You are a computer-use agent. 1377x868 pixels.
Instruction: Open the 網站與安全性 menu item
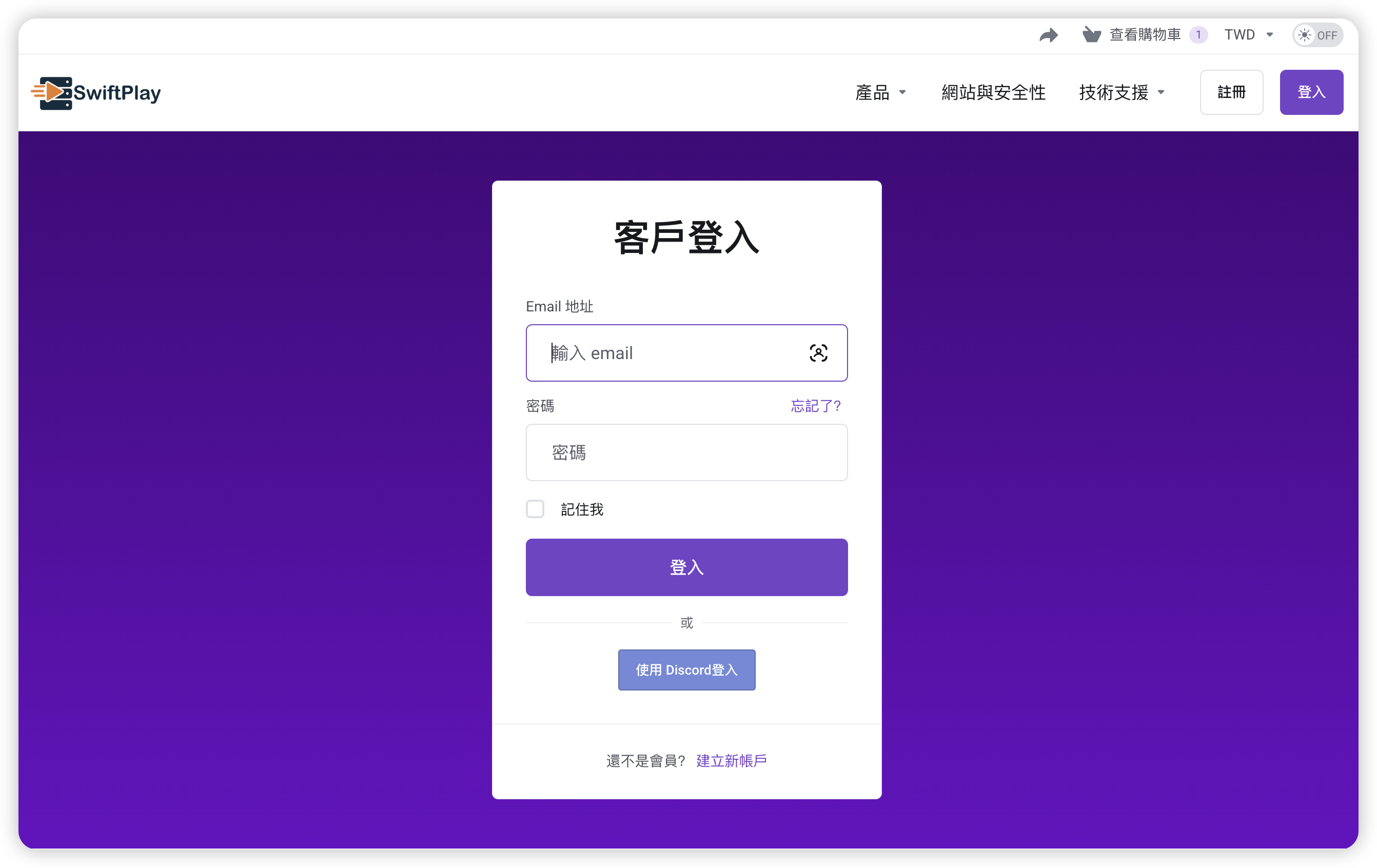(993, 92)
